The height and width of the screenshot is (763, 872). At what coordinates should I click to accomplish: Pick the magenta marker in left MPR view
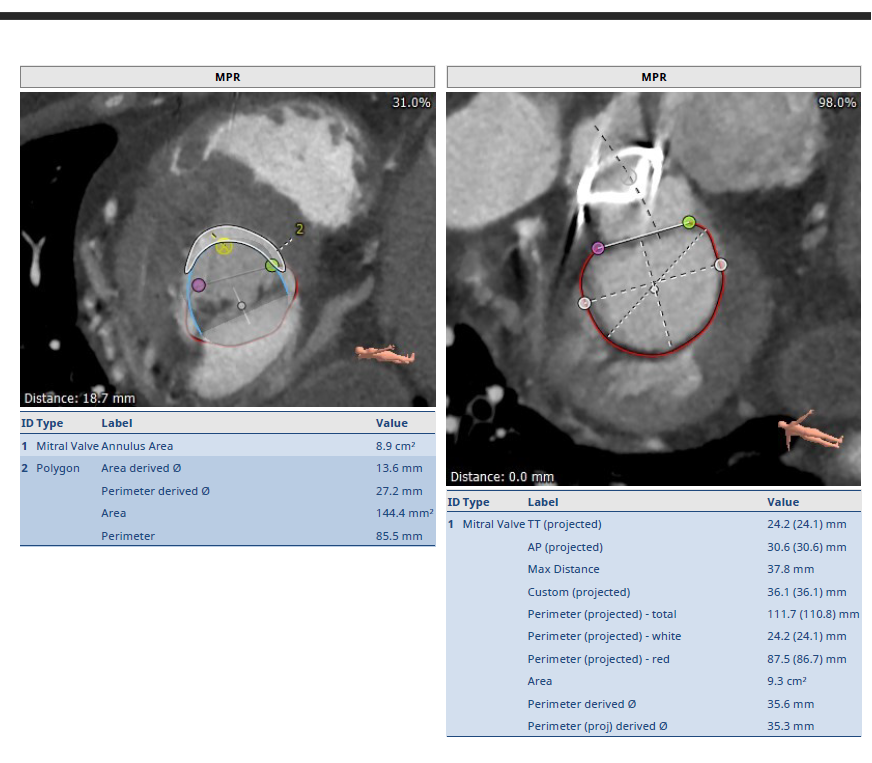[198, 285]
